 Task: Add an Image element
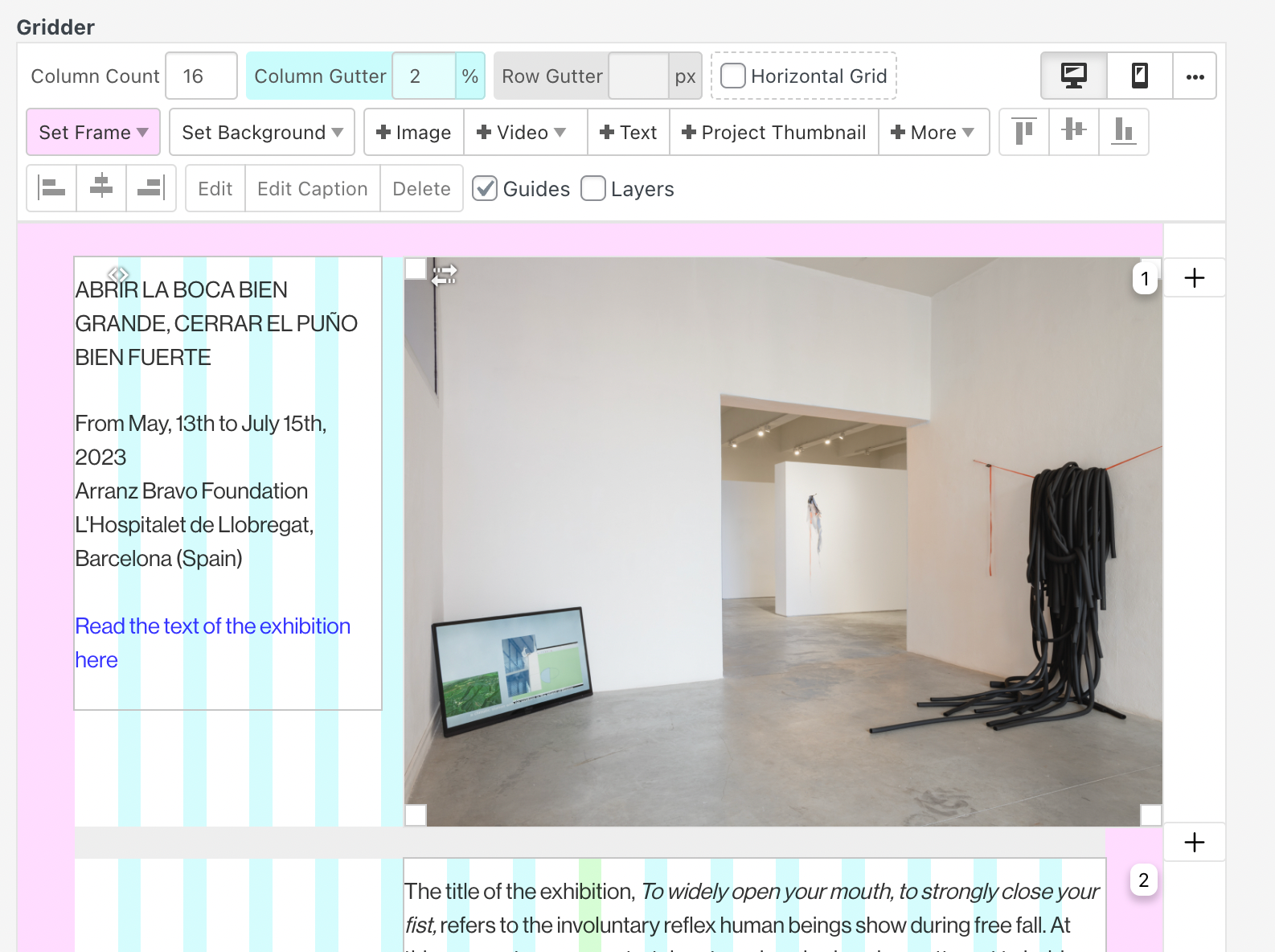[413, 133]
